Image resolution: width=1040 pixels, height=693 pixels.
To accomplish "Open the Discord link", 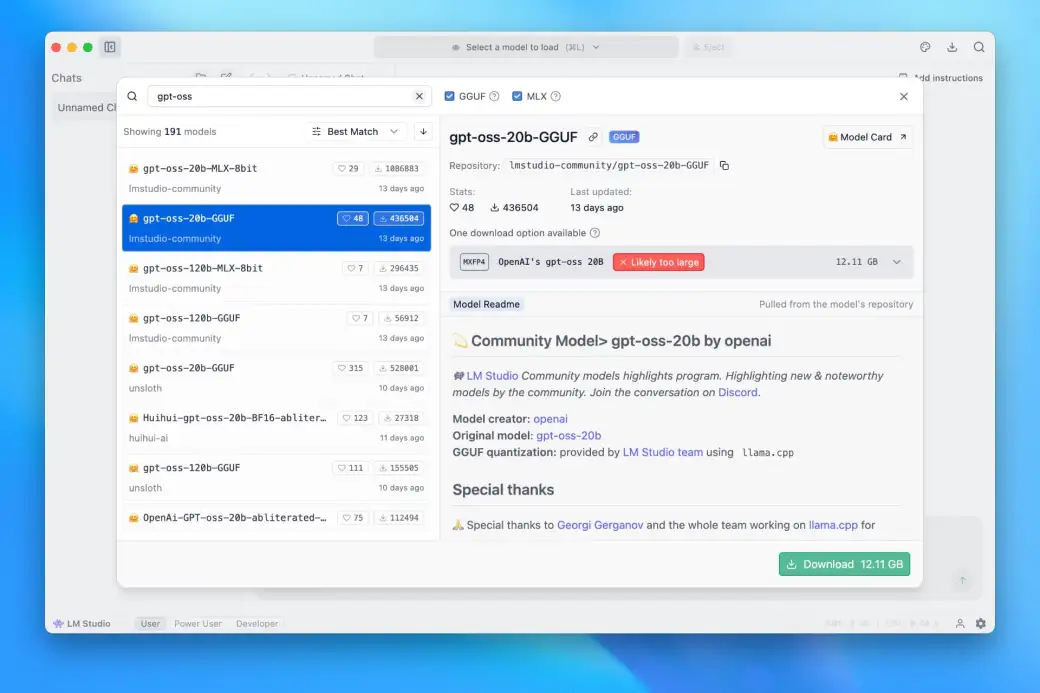I will pos(738,392).
